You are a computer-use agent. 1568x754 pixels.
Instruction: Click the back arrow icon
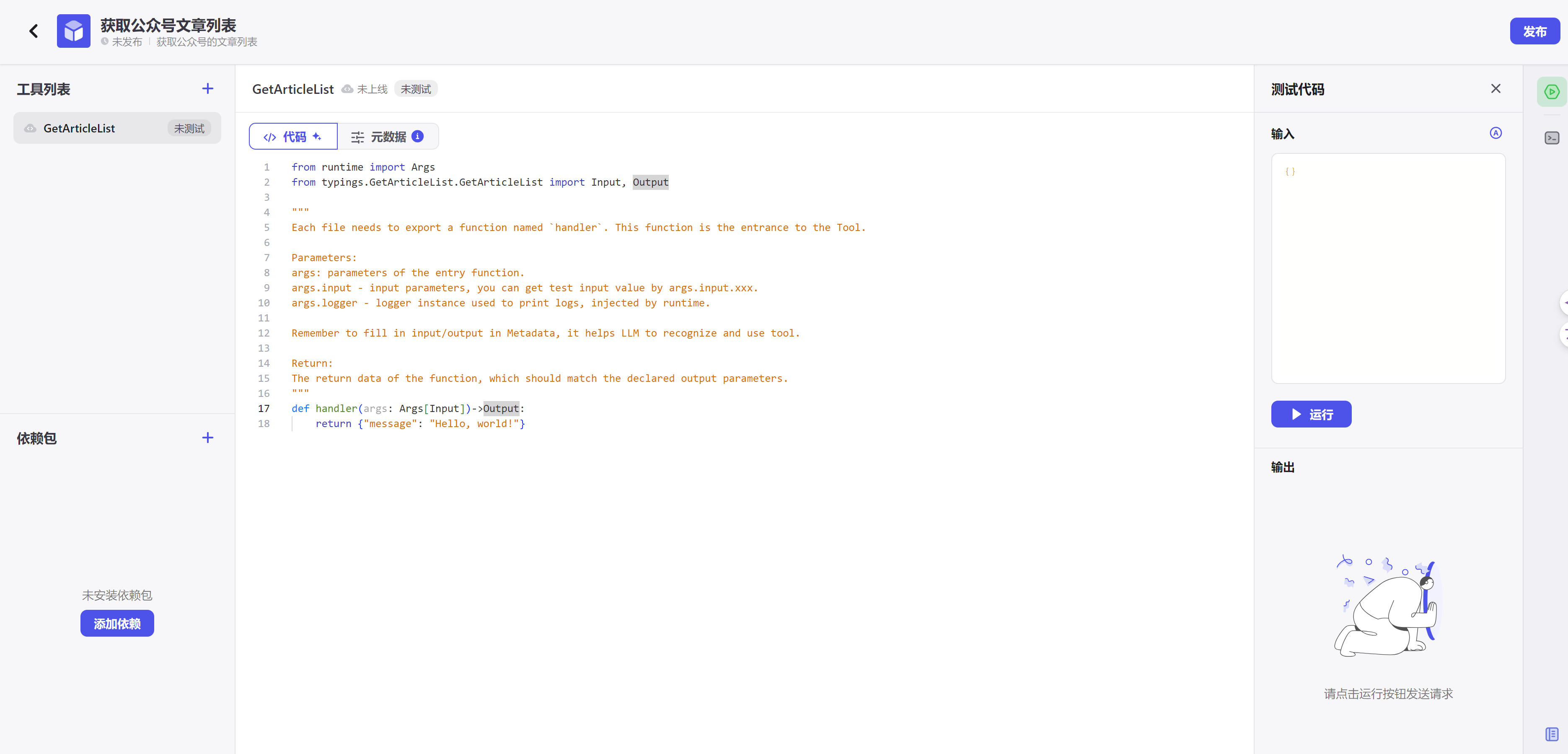(34, 31)
